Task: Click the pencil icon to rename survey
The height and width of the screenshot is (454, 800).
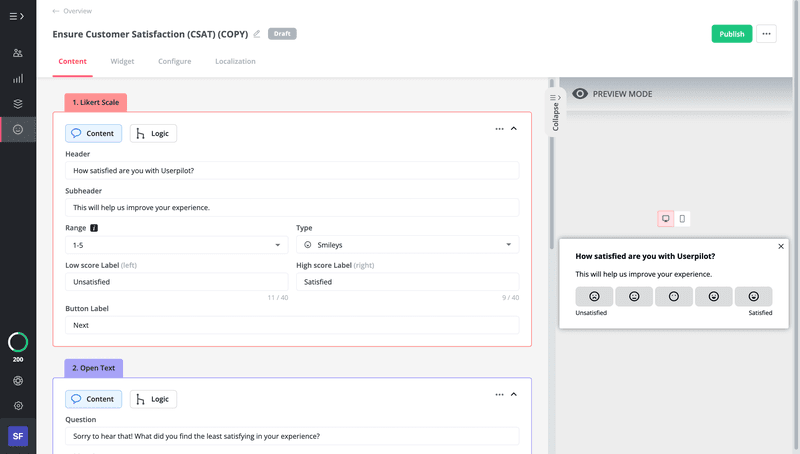Action: pos(257,34)
